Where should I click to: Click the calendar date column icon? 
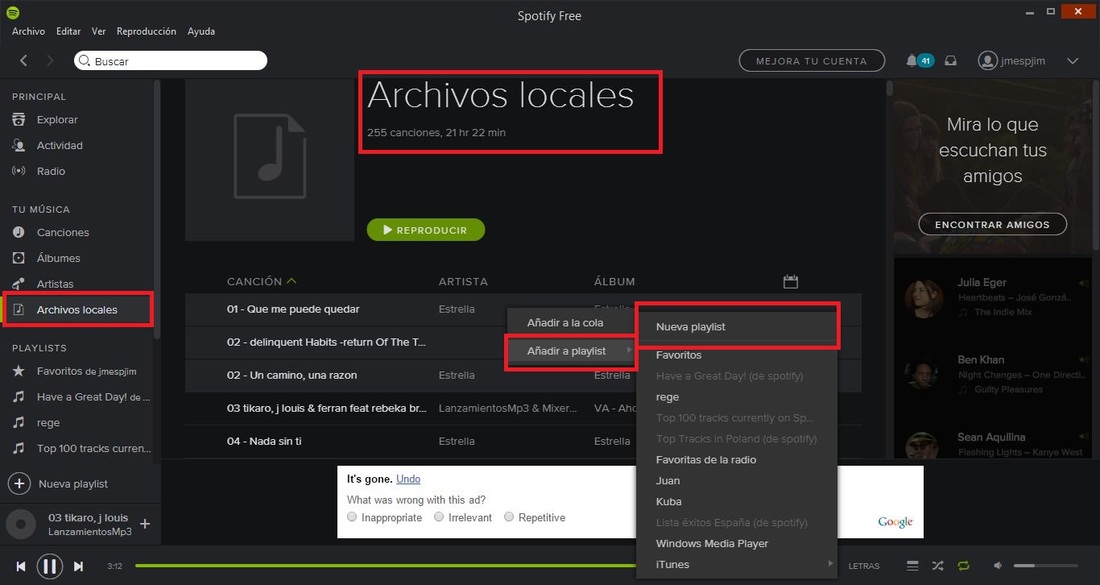pyautogui.click(x=791, y=281)
